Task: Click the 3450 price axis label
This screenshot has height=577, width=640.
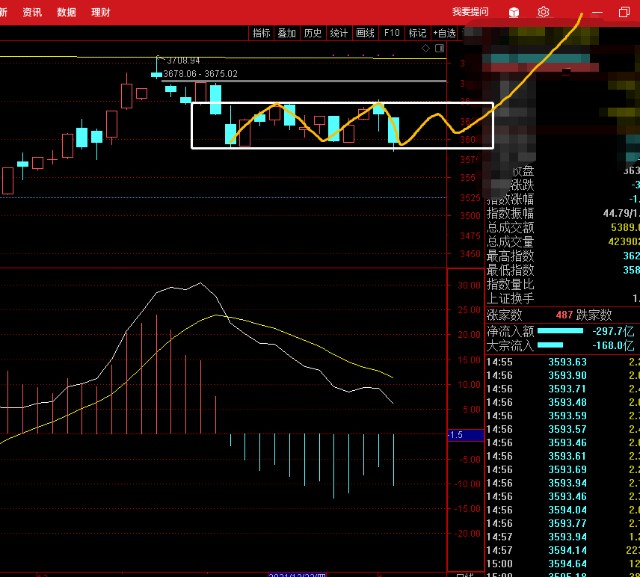Action: click(x=470, y=254)
